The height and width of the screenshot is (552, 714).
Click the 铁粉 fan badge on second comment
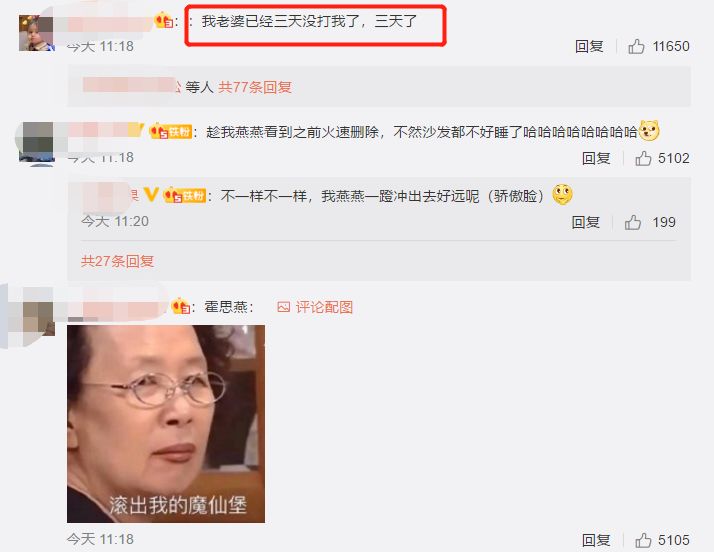(171, 132)
